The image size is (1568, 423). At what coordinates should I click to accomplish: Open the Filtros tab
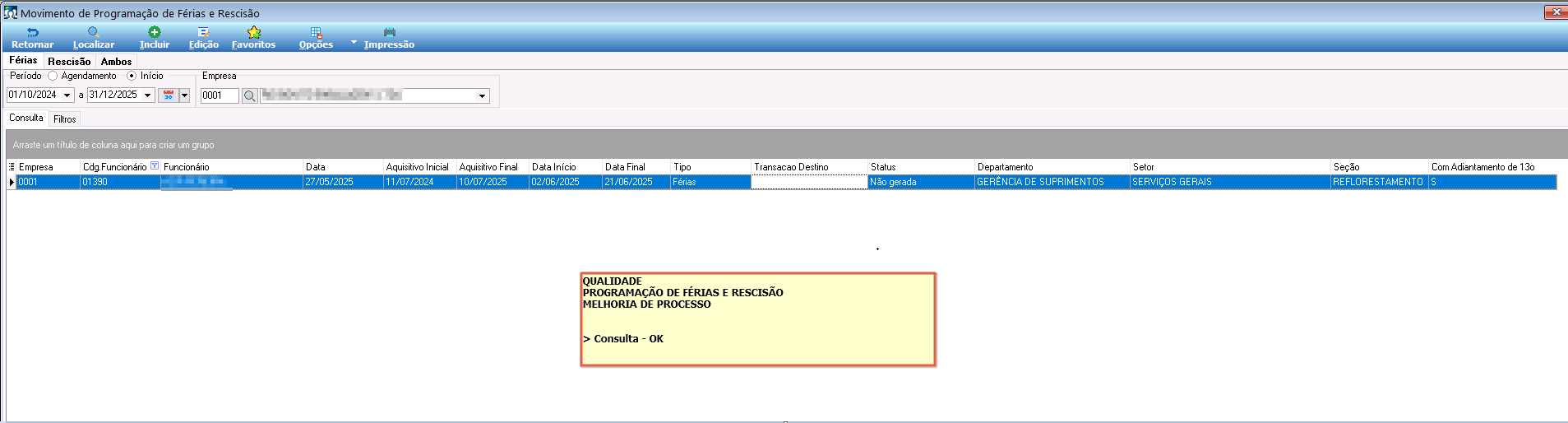click(65, 119)
